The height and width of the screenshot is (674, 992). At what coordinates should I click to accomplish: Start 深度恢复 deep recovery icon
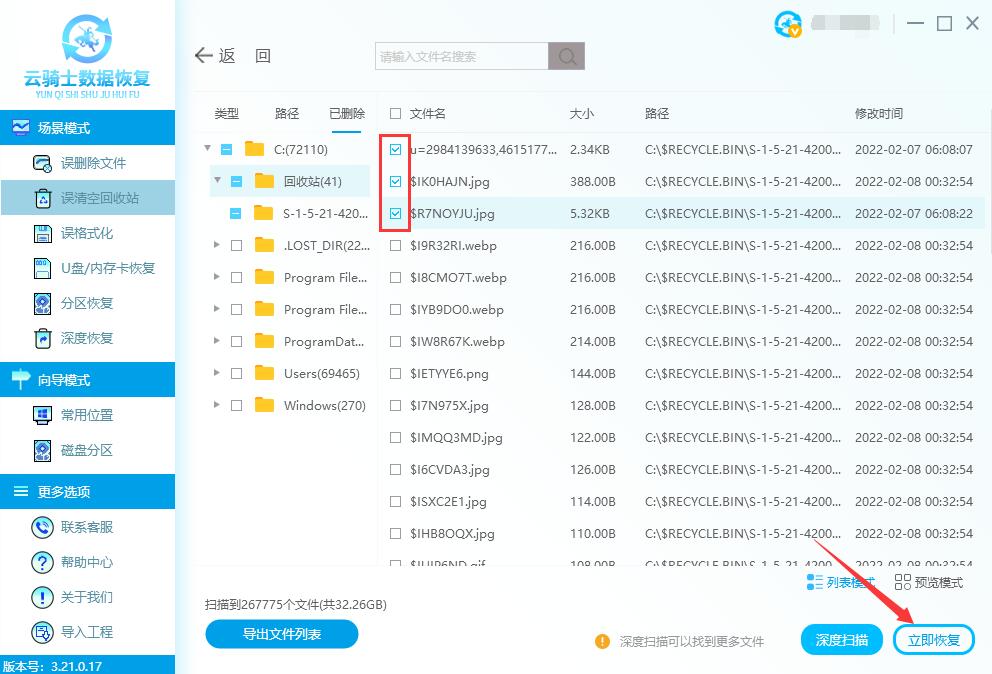[42, 339]
